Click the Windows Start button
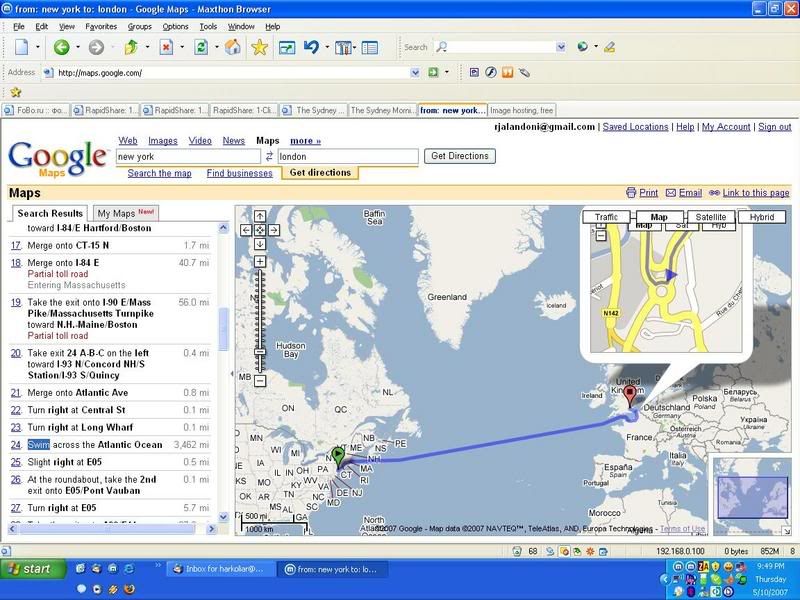Image resolution: width=800 pixels, height=600 pixels. click(33, 569)
